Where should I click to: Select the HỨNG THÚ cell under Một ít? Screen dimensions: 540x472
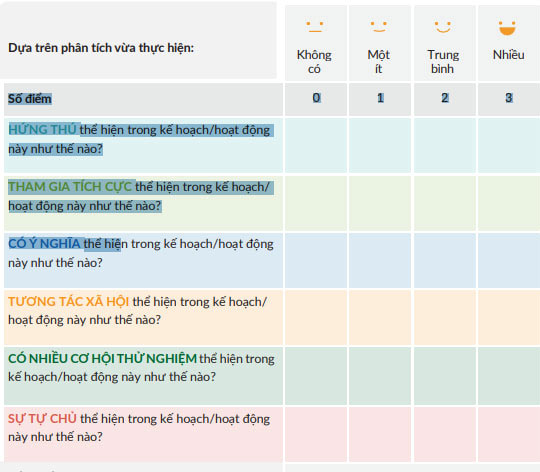[380, 145]
